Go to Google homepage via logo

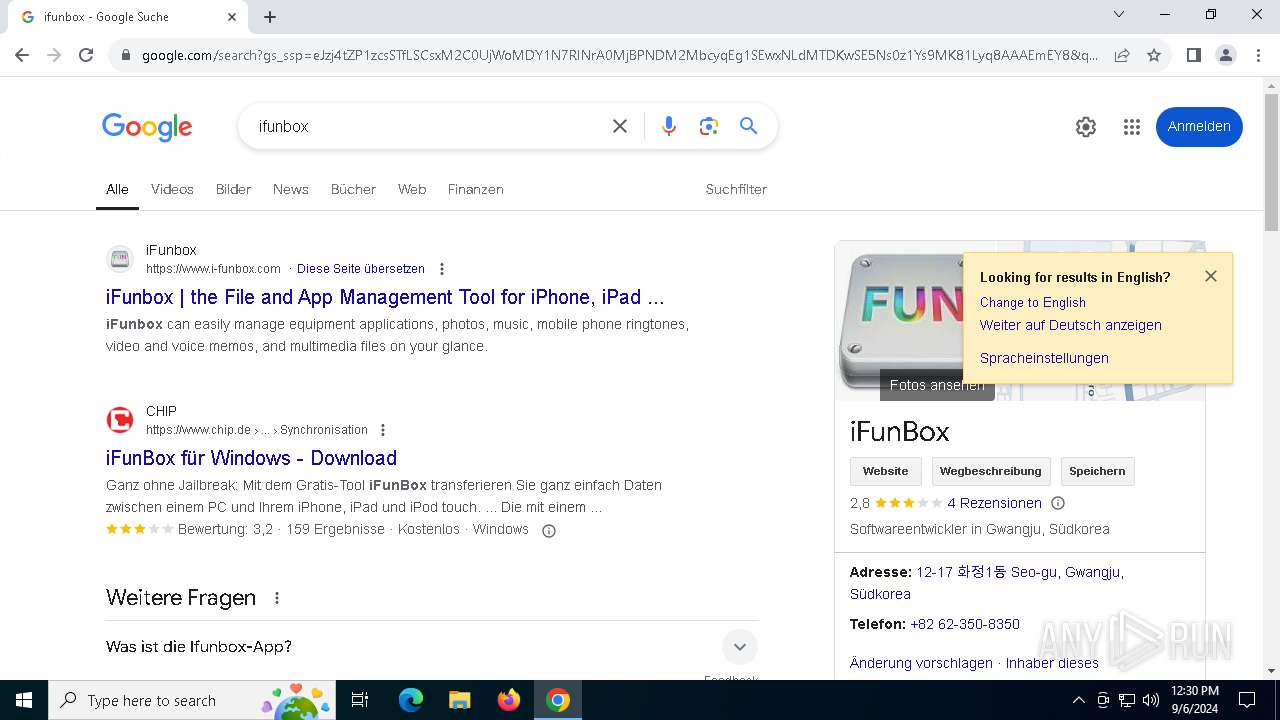pyautogui.click(x=147, y=127)
